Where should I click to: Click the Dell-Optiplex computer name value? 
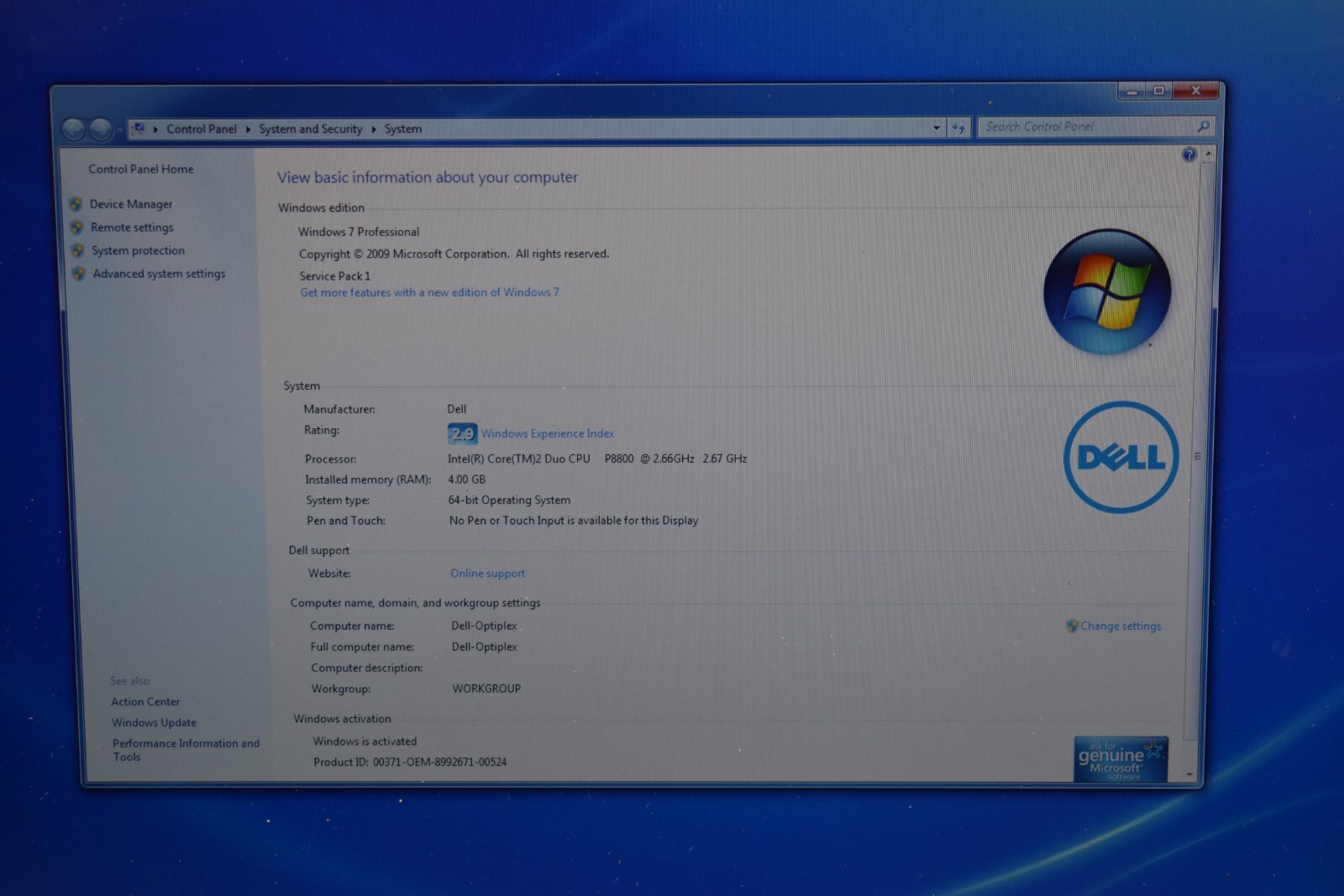click(484, 626)
